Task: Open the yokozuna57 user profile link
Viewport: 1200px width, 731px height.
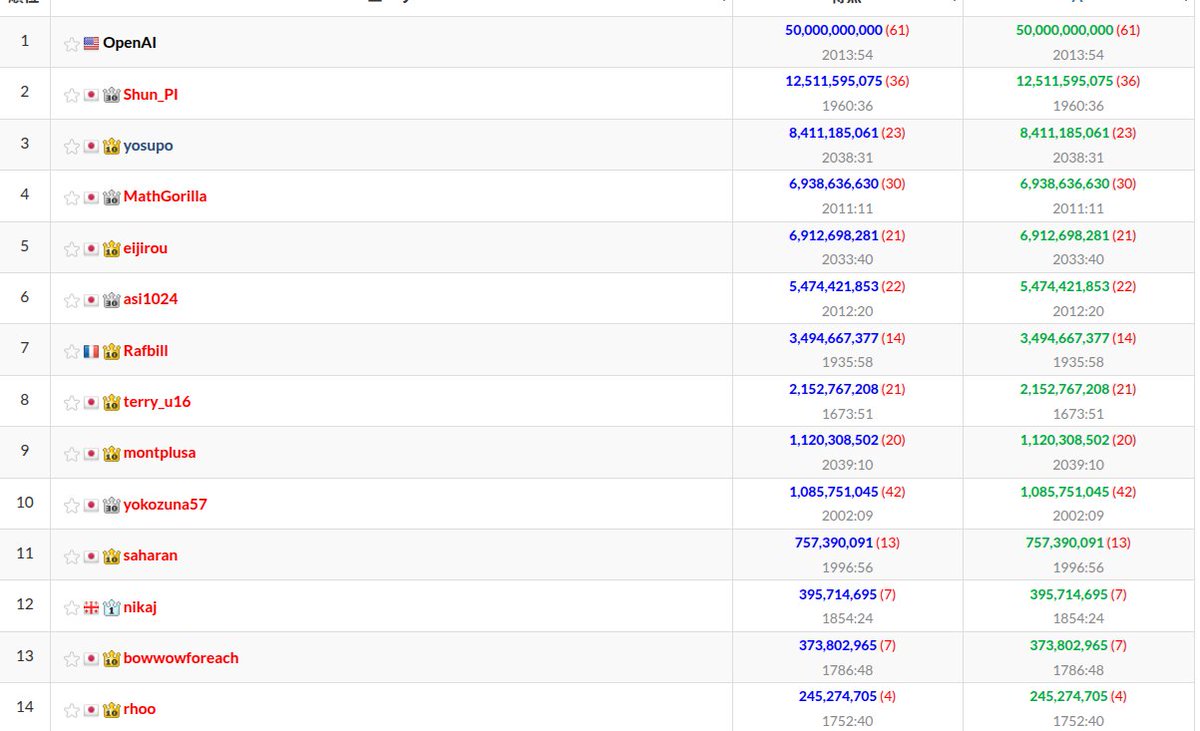Action: (165, 505)
